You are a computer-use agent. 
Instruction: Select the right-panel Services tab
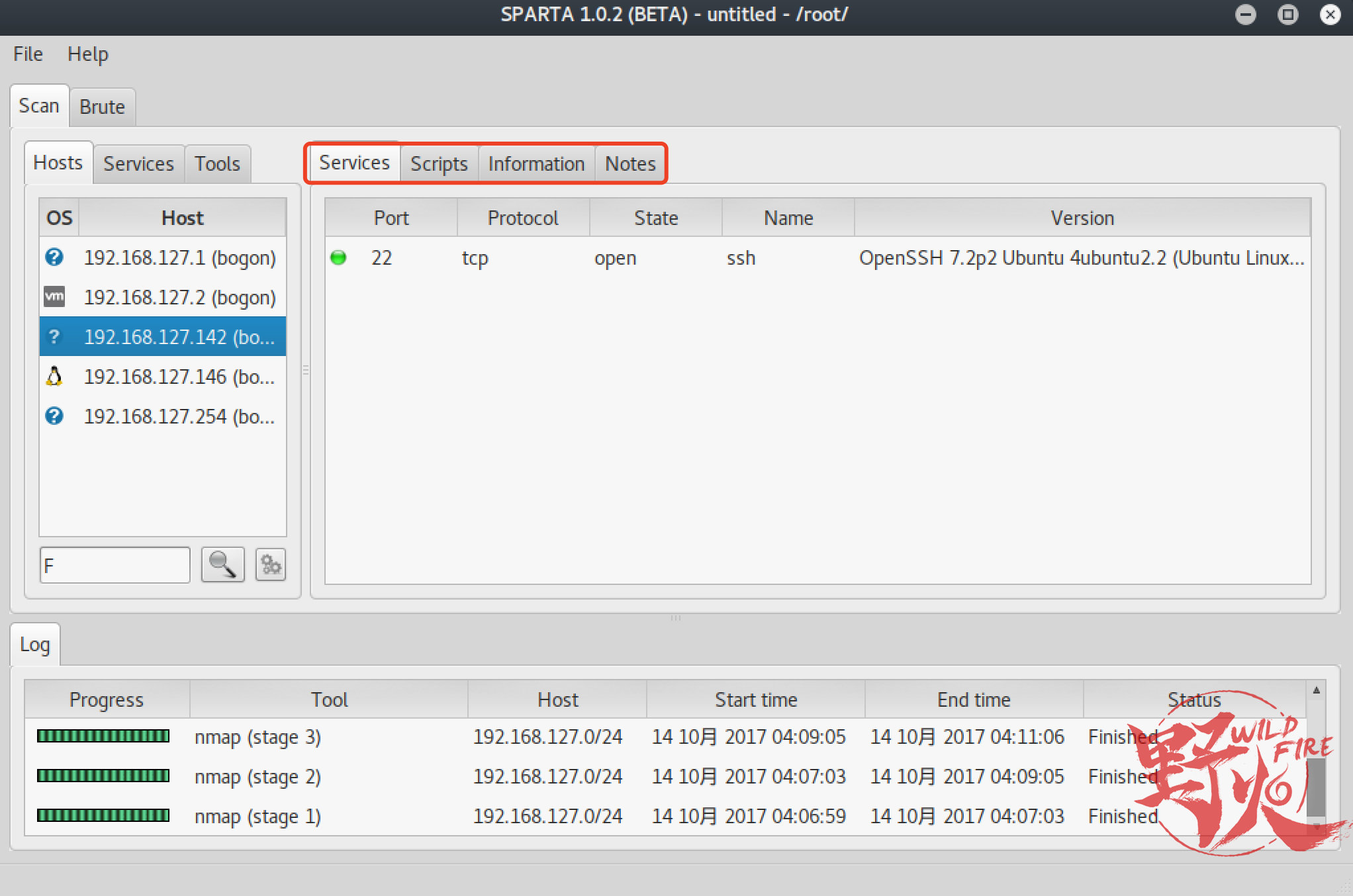pyautogui.click(x=354, y=162)
